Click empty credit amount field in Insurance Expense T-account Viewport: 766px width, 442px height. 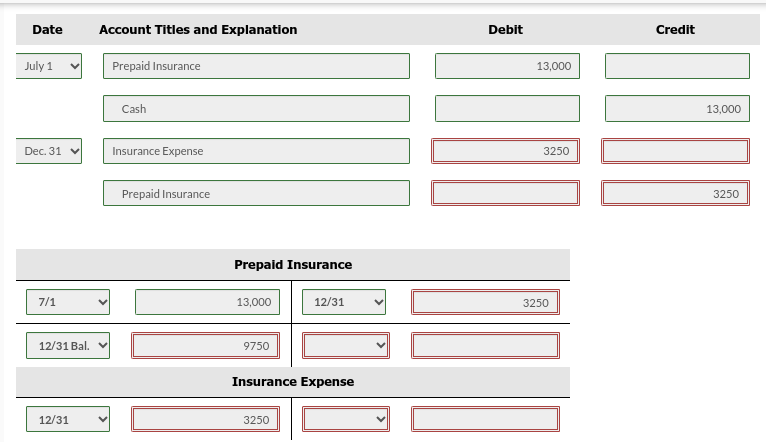[x=486, y=419]
